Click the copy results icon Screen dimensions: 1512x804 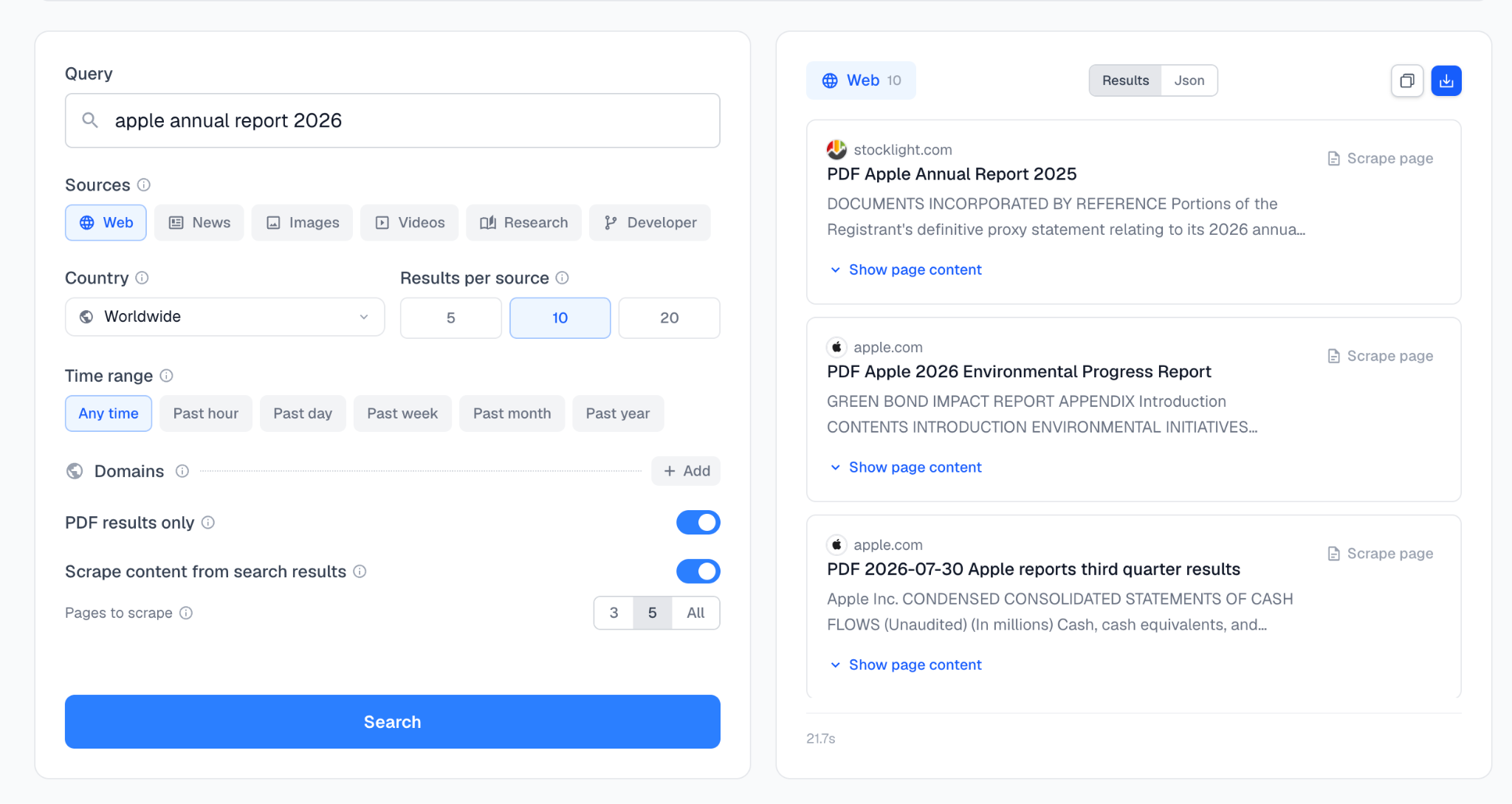pos(1407,80)
